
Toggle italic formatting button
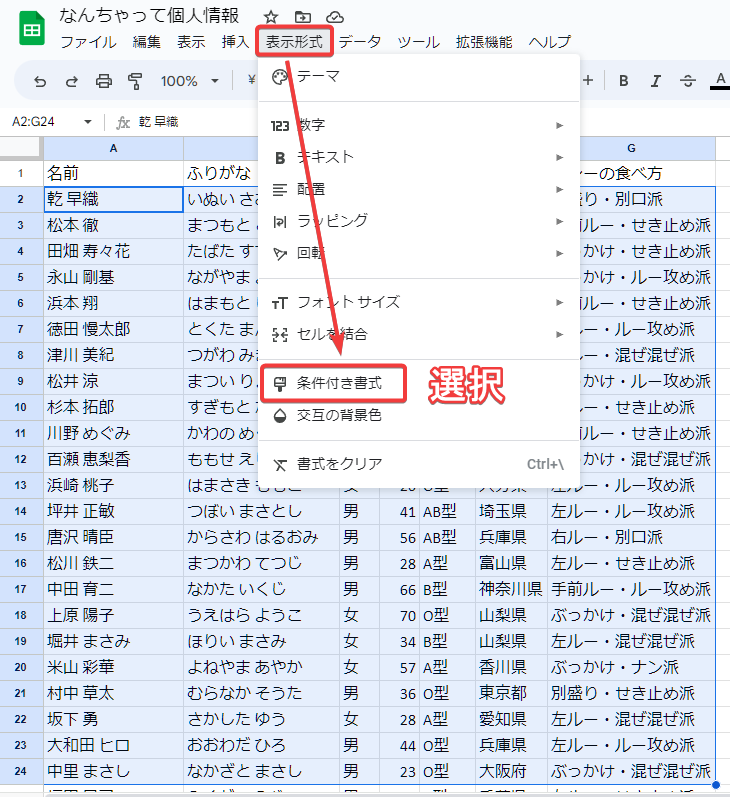[656, 81]
